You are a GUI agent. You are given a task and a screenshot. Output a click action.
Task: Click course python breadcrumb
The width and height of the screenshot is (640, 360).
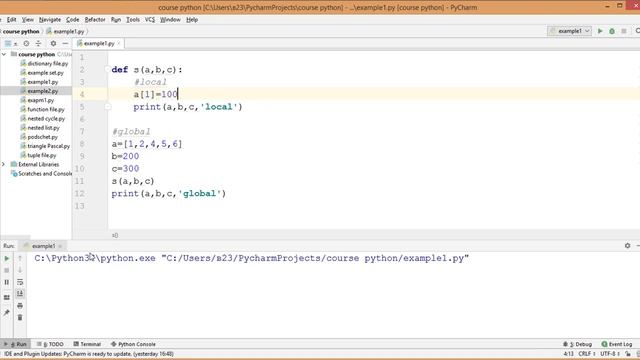21,31
